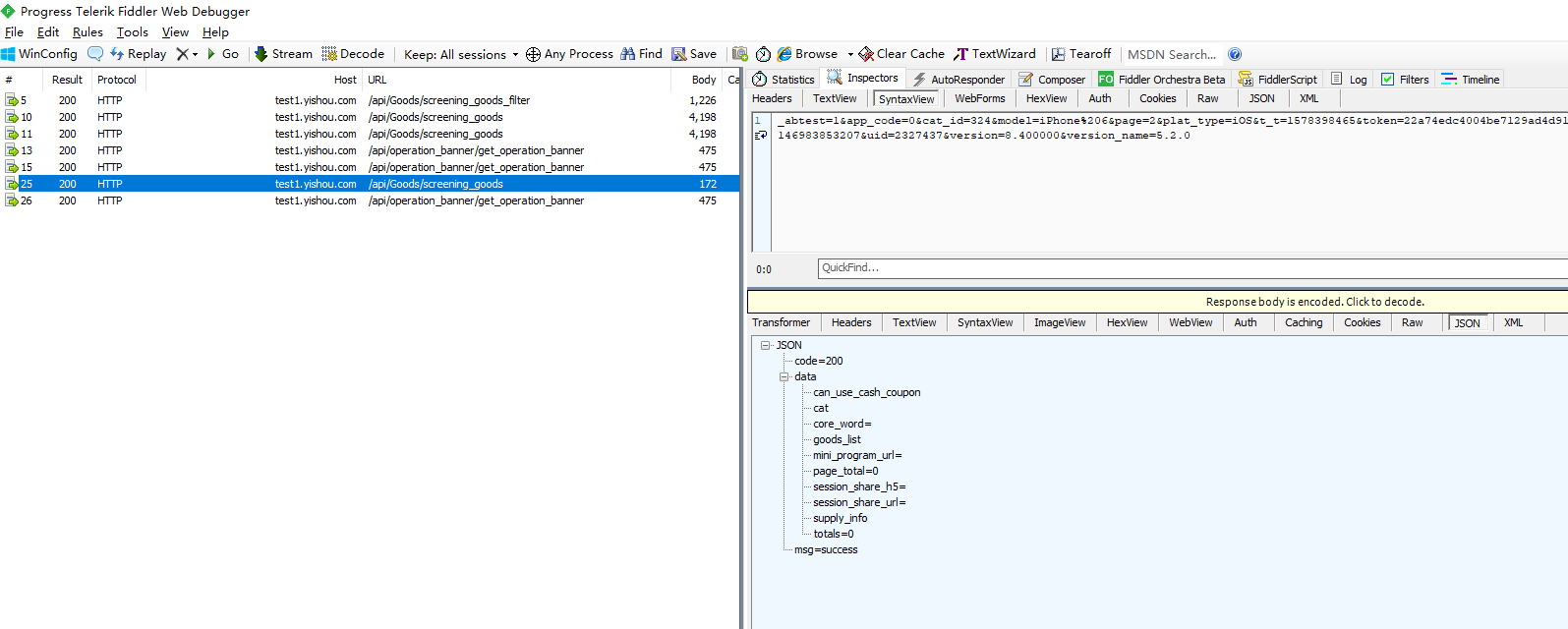Open the Tools menu
Viewport: 1568px width, 629px height.
pyautogui.click(x=133, y=32)
